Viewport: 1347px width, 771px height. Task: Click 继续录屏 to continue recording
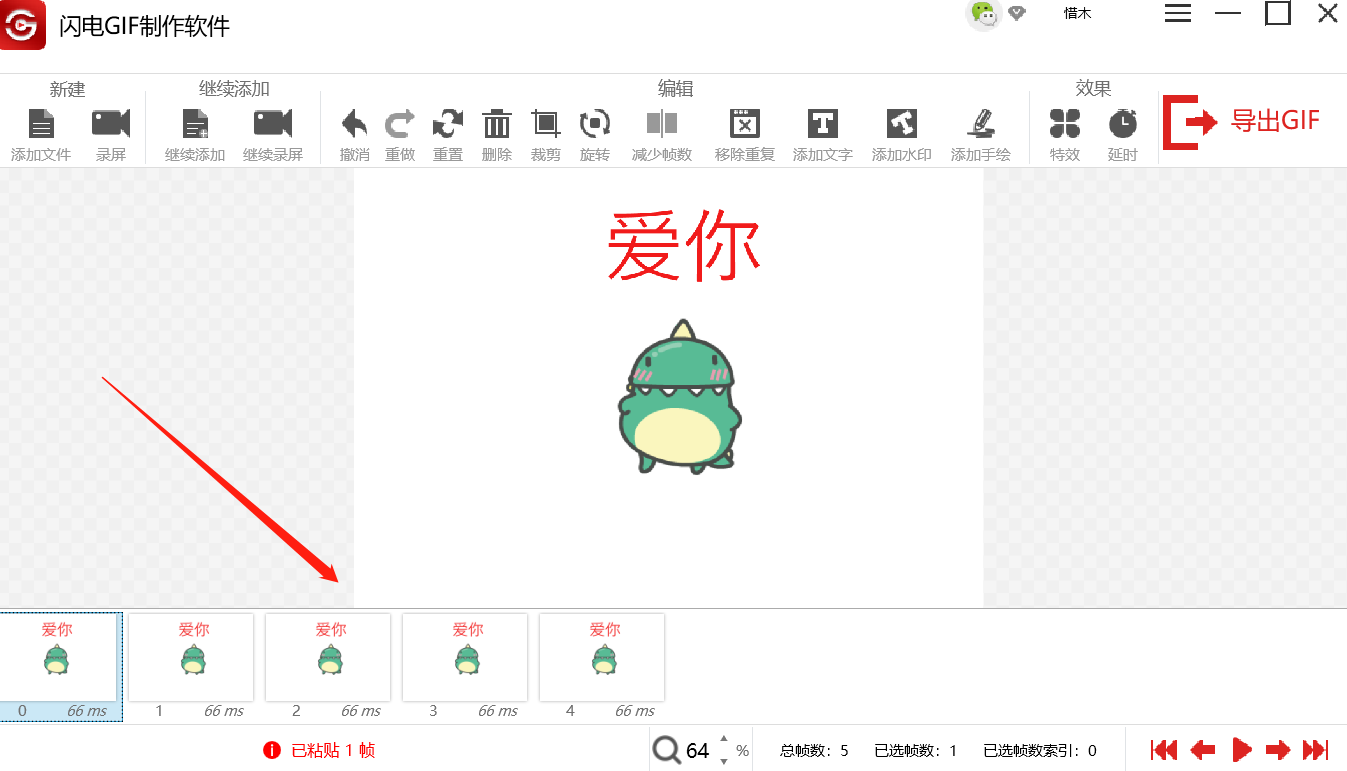pyautogui.click(x=273, y=124)
